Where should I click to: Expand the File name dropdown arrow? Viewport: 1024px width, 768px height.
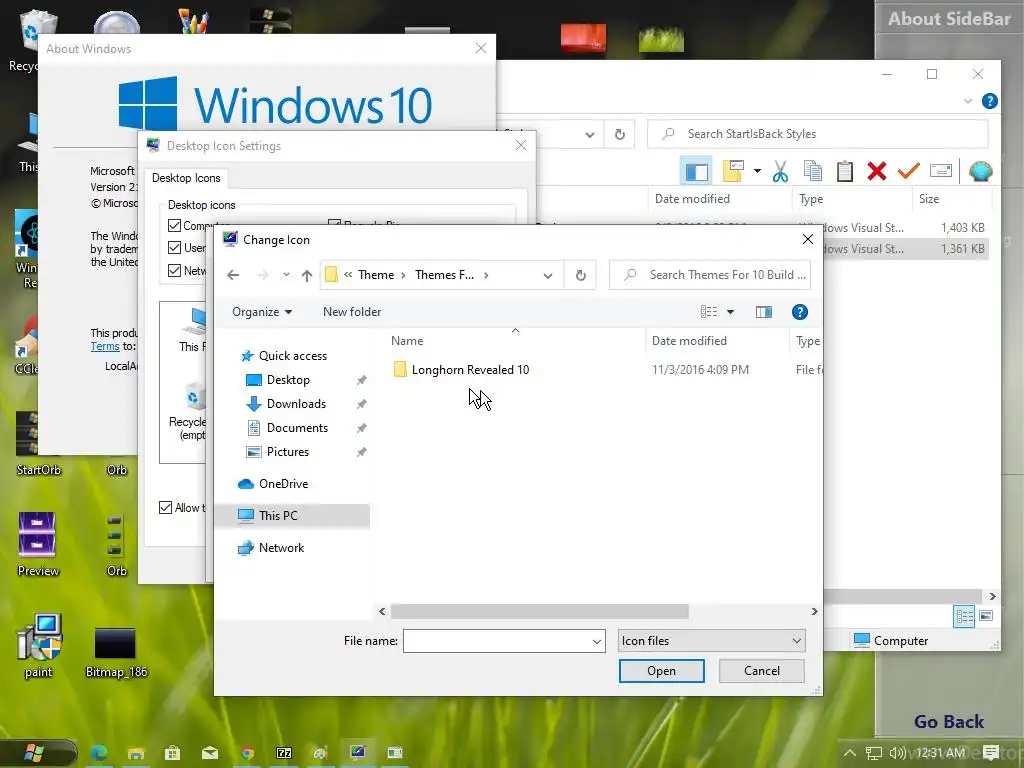point(596,641)
